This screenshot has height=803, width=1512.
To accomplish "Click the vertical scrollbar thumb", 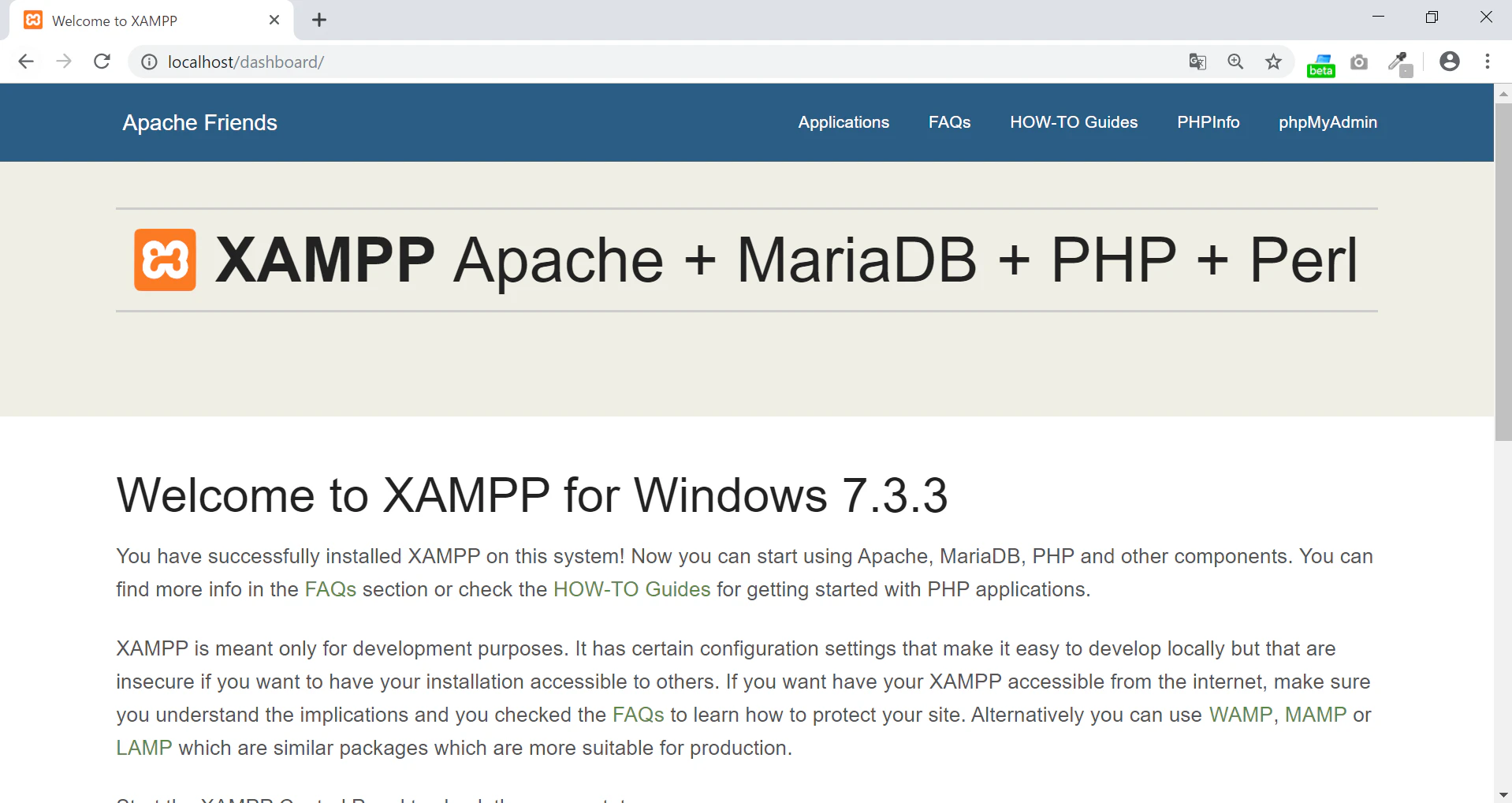I will pyautogui.click(x=1503, y=272).
